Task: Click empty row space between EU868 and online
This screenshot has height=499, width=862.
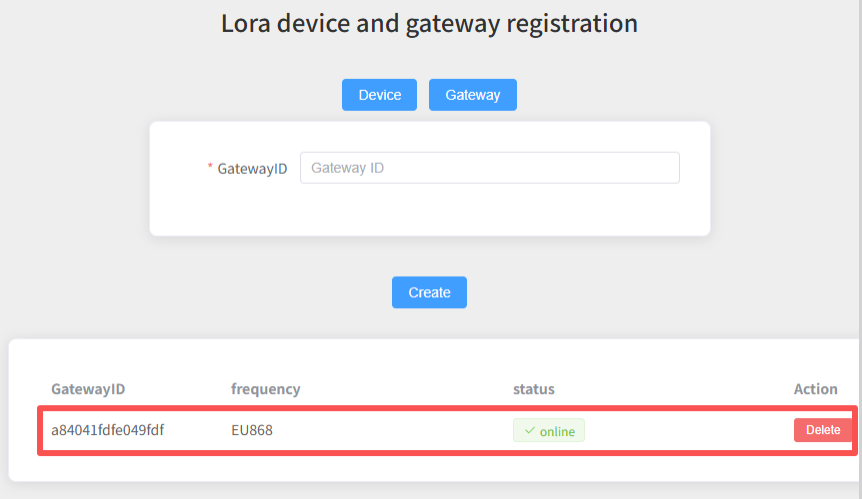Action: pyautogui.click(x=390, y=431)
